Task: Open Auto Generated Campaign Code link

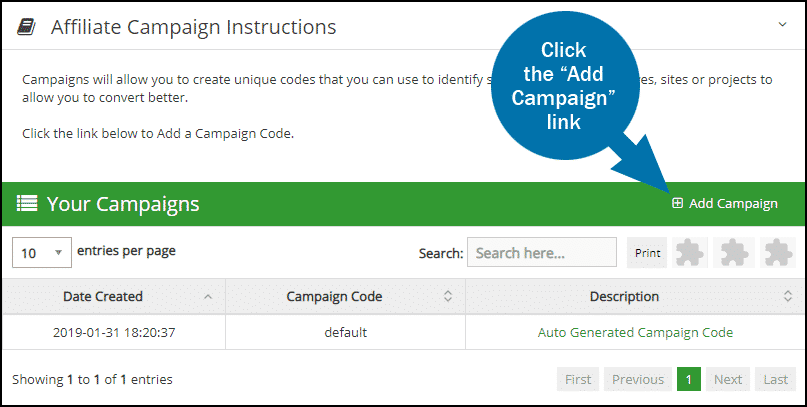Action: [635, 332]
